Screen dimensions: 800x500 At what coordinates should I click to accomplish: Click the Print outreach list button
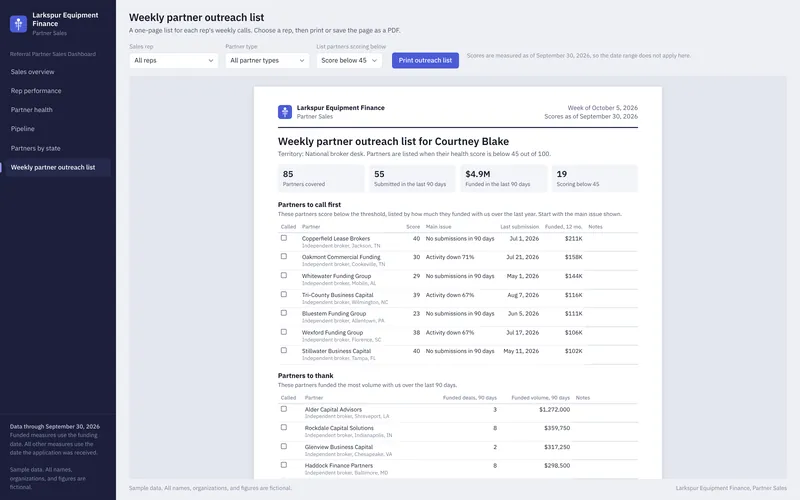(425, 60)
